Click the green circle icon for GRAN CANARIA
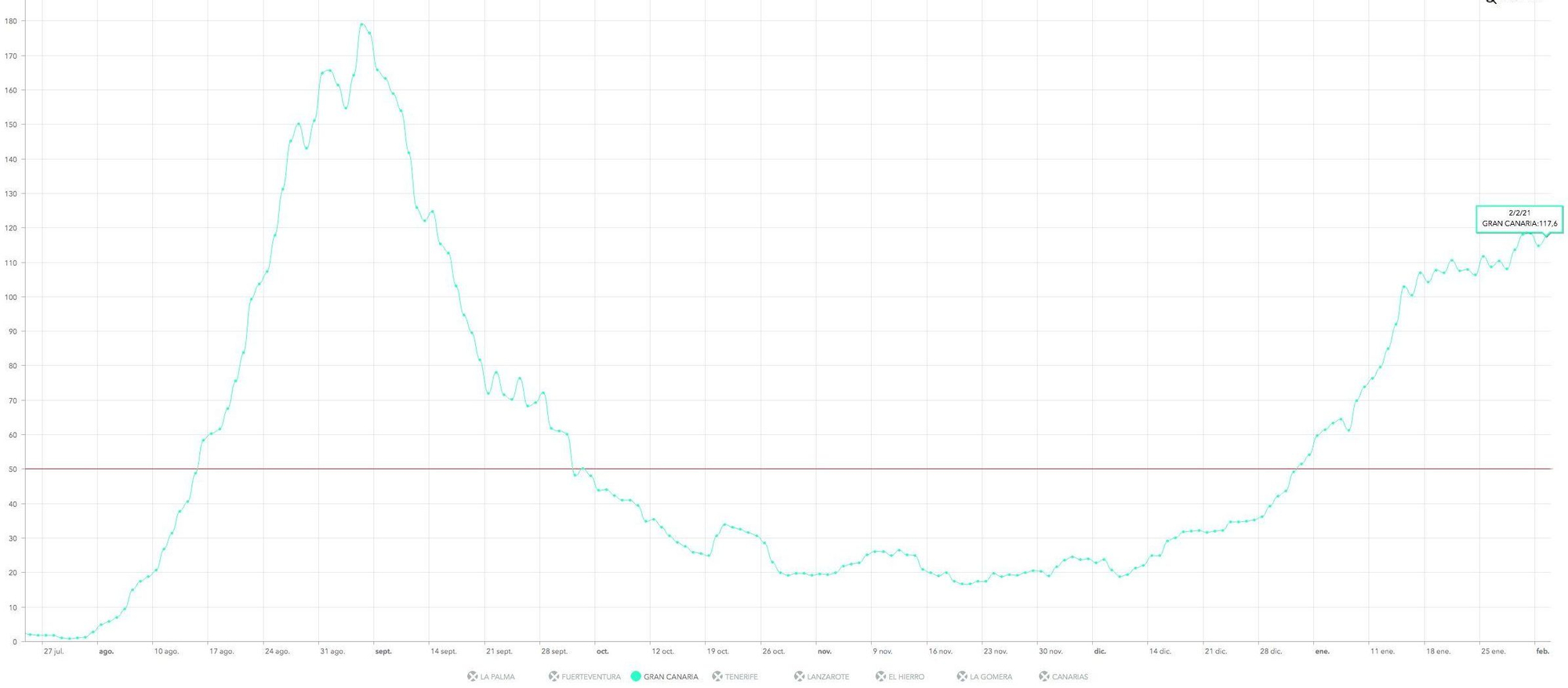Viewport: 1568px width, 688px height. click(636, 676)
